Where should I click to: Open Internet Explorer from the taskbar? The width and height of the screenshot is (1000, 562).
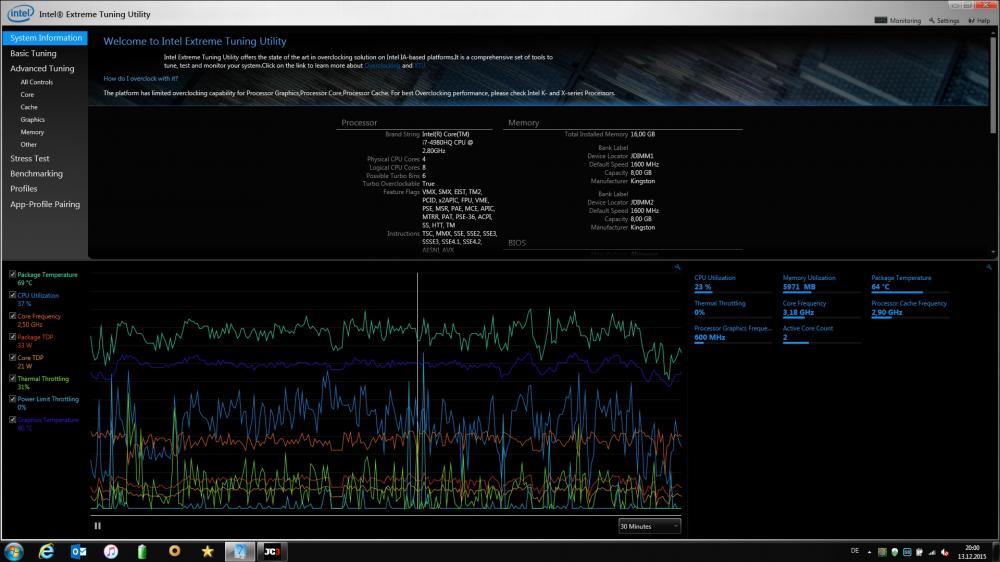click(x=46, y=551)
